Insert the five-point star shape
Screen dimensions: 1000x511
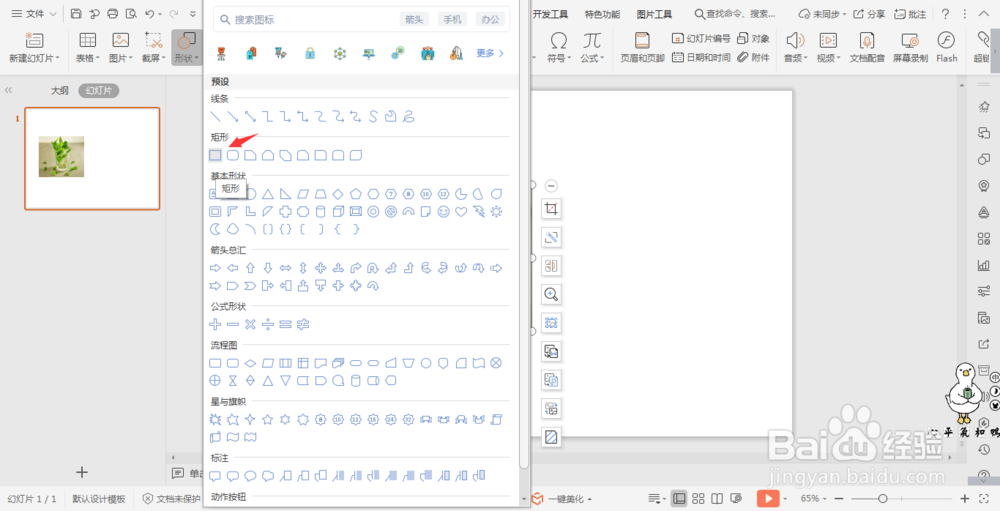268,419
